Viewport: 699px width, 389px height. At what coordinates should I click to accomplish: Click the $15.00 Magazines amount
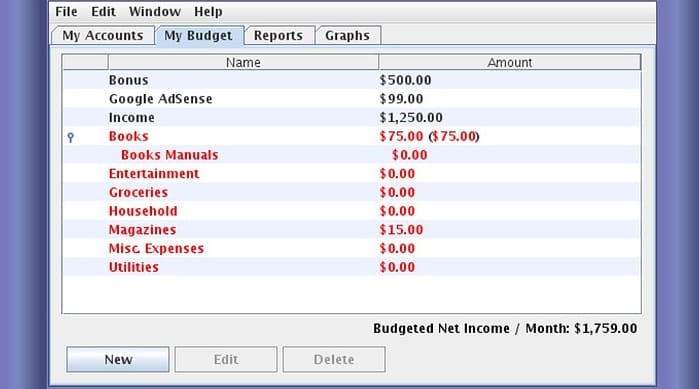[401, 230]
